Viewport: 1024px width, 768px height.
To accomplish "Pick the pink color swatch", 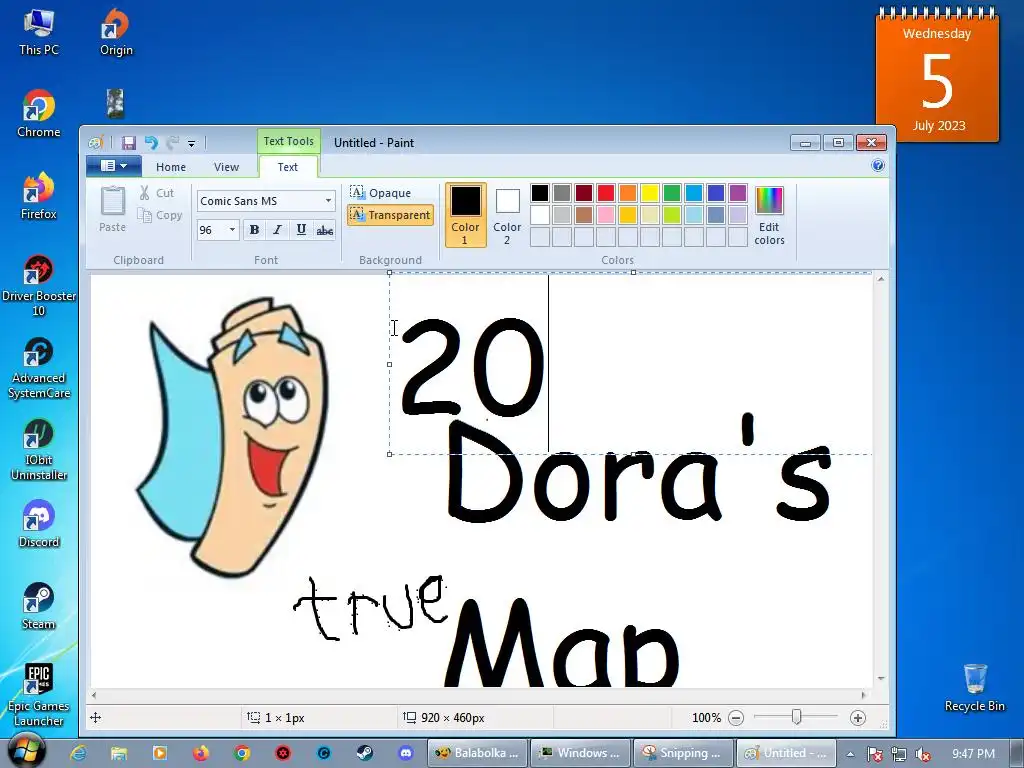I will (x=606, y=215).
